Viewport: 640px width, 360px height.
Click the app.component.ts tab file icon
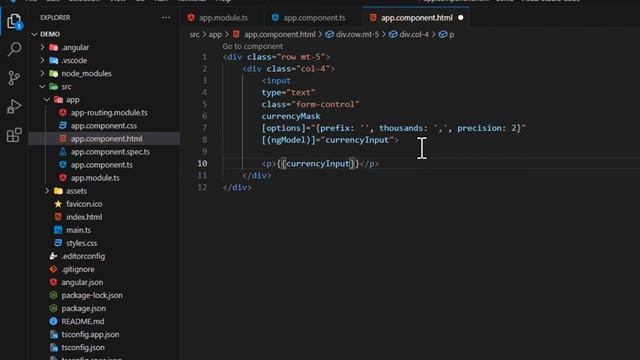click(275, 18)
